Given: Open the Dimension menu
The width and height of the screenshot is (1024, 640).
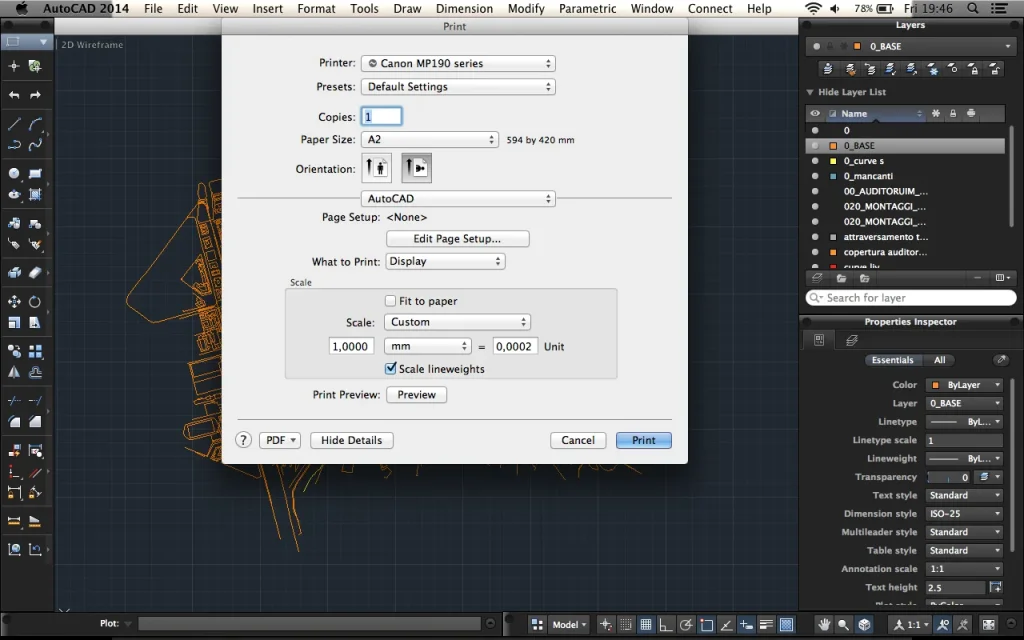Looking at the screenshot, I should coord(464,8).
